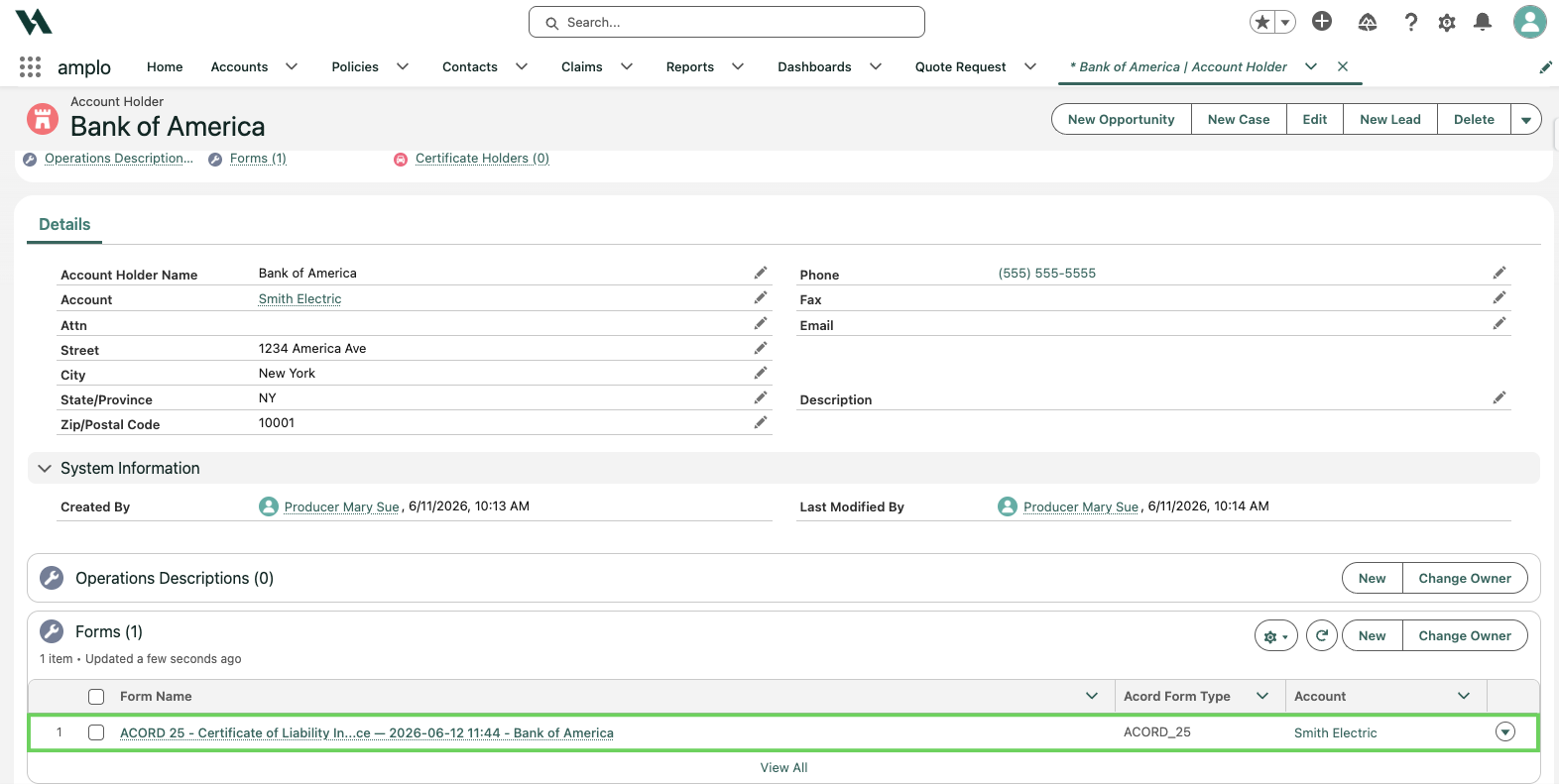1559x784 pixels.
Task: Edit the Fax field pencil
Action: pos(1499,297)
